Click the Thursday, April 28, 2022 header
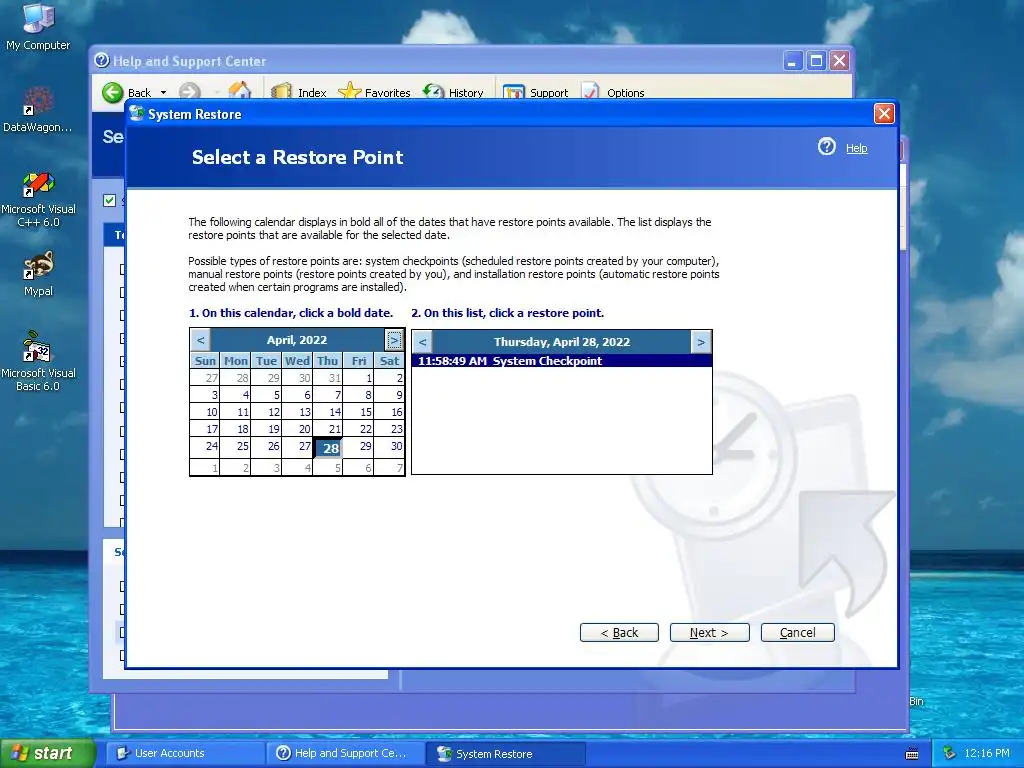 point(562,342)
